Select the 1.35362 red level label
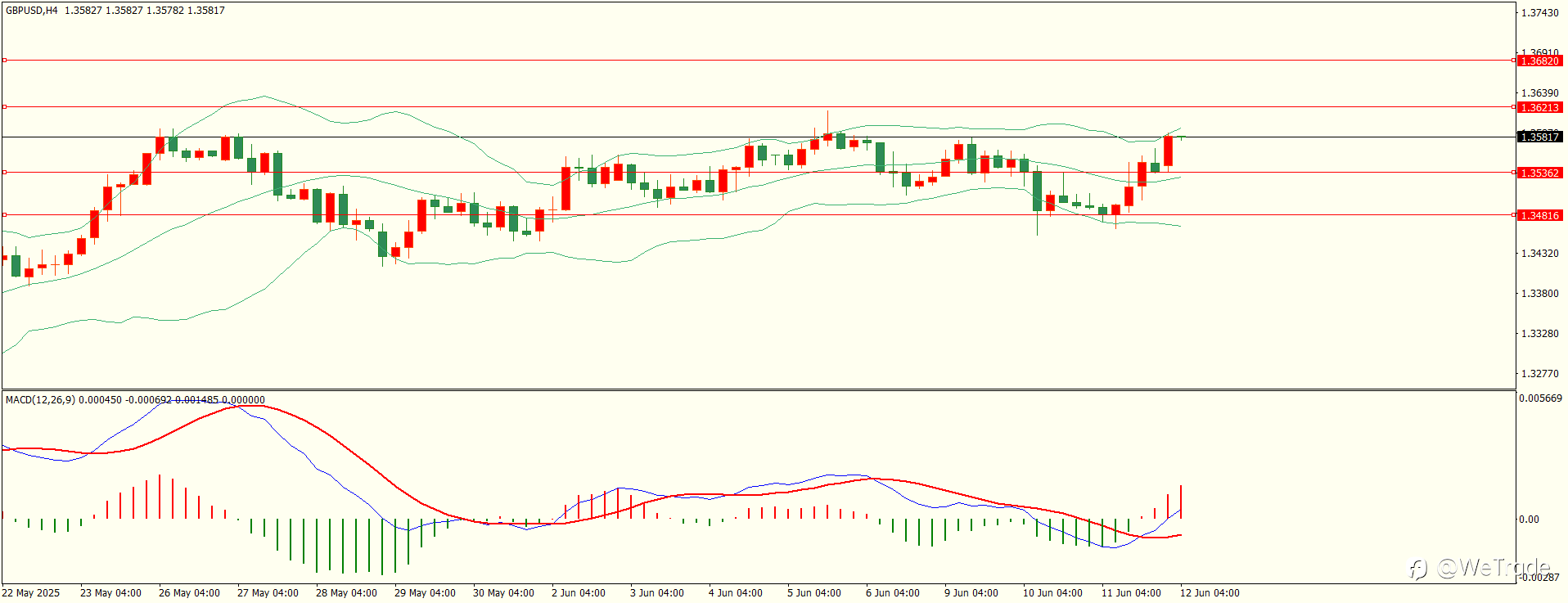The image size is (1568, 603). click(x=1539, y=173)
